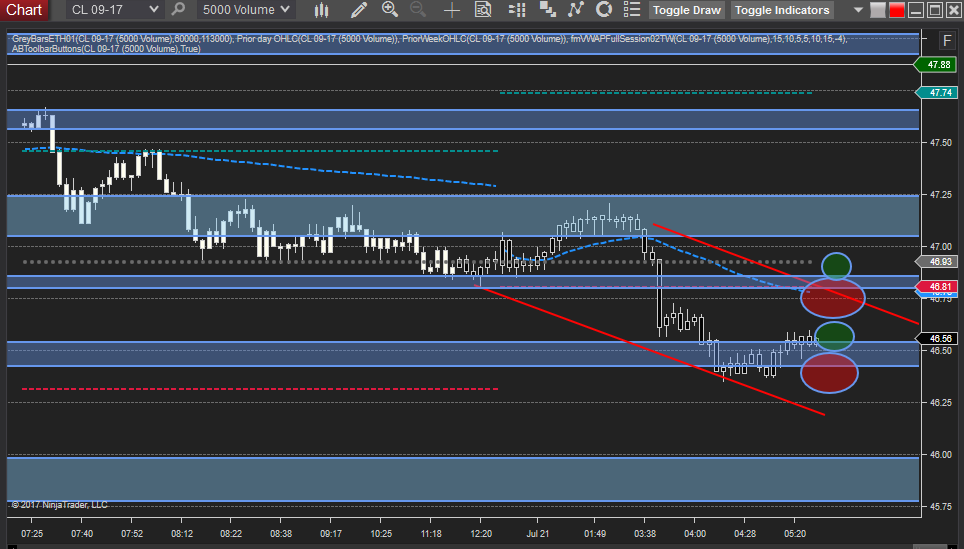Click the 07:25 time axis label
The height and width of the screenshot is (549, 964).
coord(32,534)
